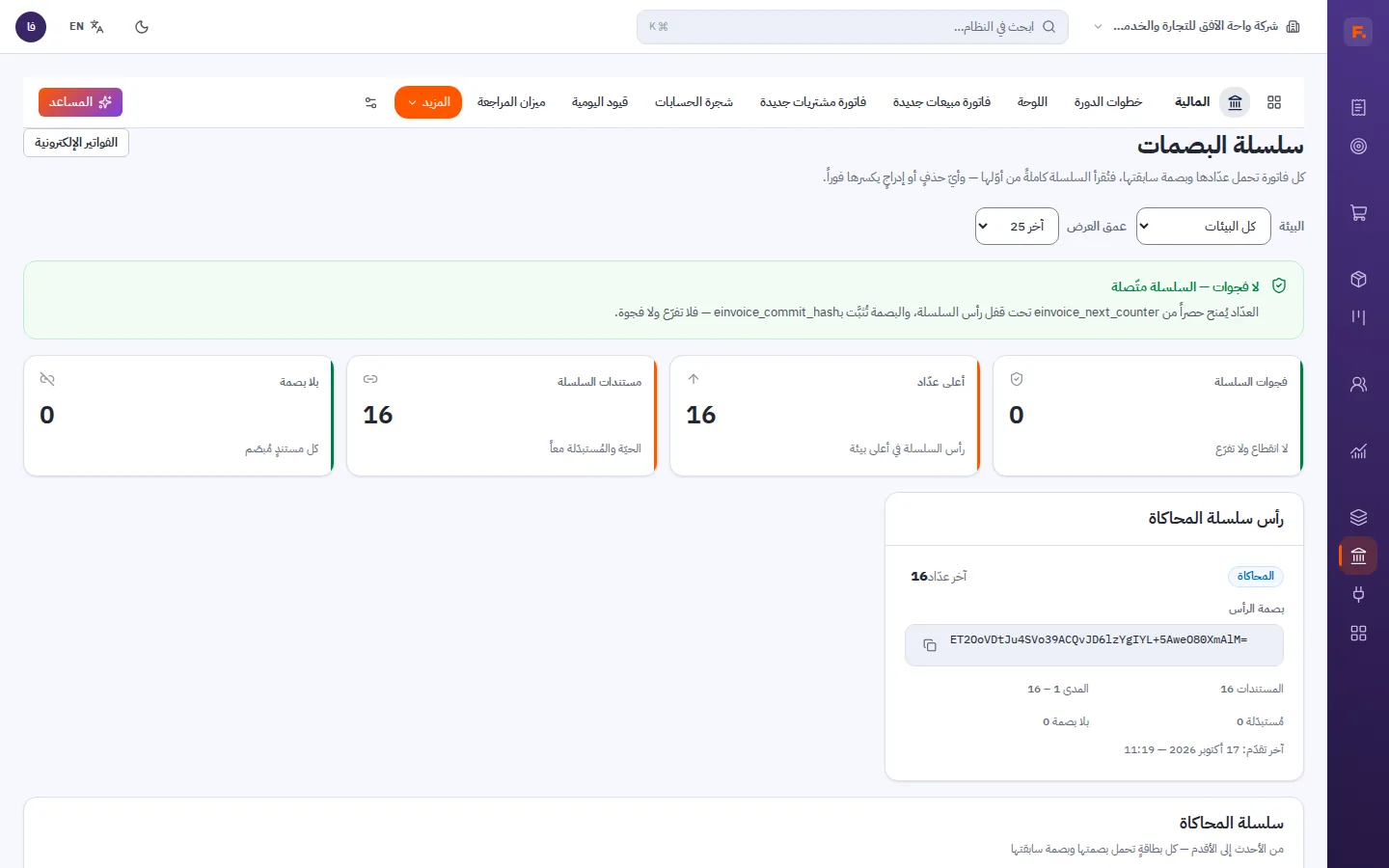Viewport: 1389px width, 868px height.
Task: Click the building icon beside the company name
Action: click(x=1294, y=27)
